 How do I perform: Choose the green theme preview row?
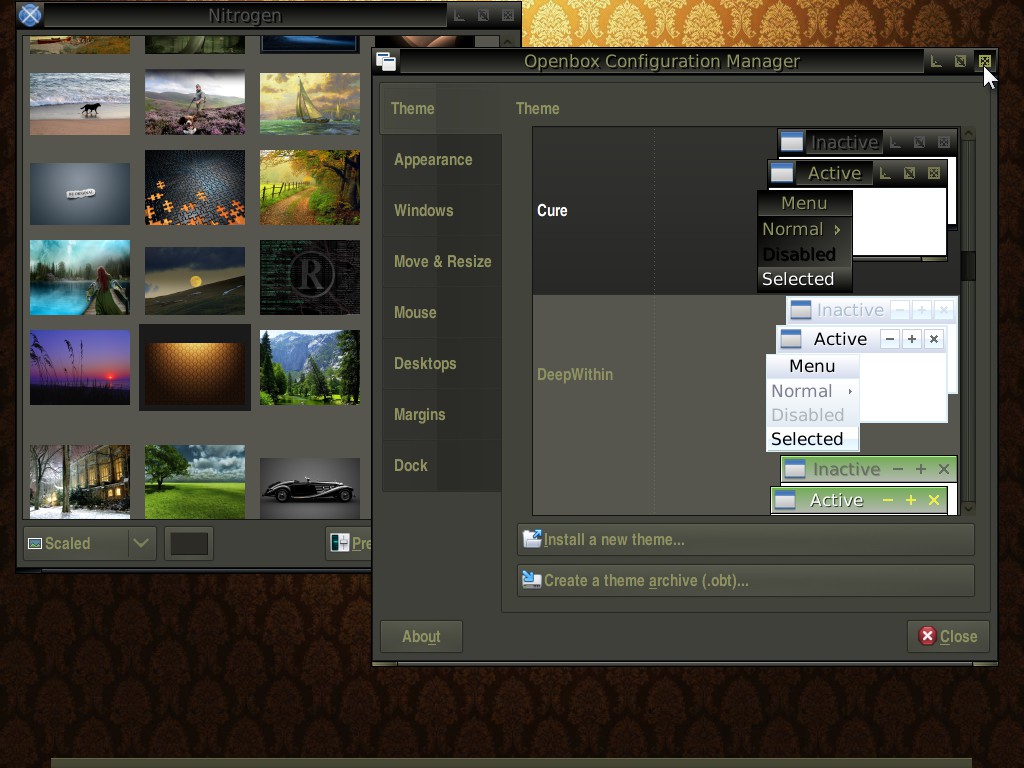(746, 486)
